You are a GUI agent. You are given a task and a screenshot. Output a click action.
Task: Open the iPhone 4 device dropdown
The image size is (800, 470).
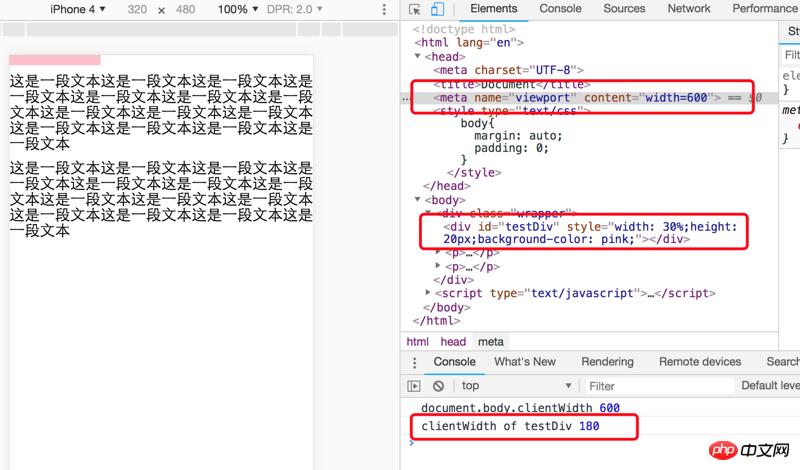pyautogui.click(x=78, y=9)
